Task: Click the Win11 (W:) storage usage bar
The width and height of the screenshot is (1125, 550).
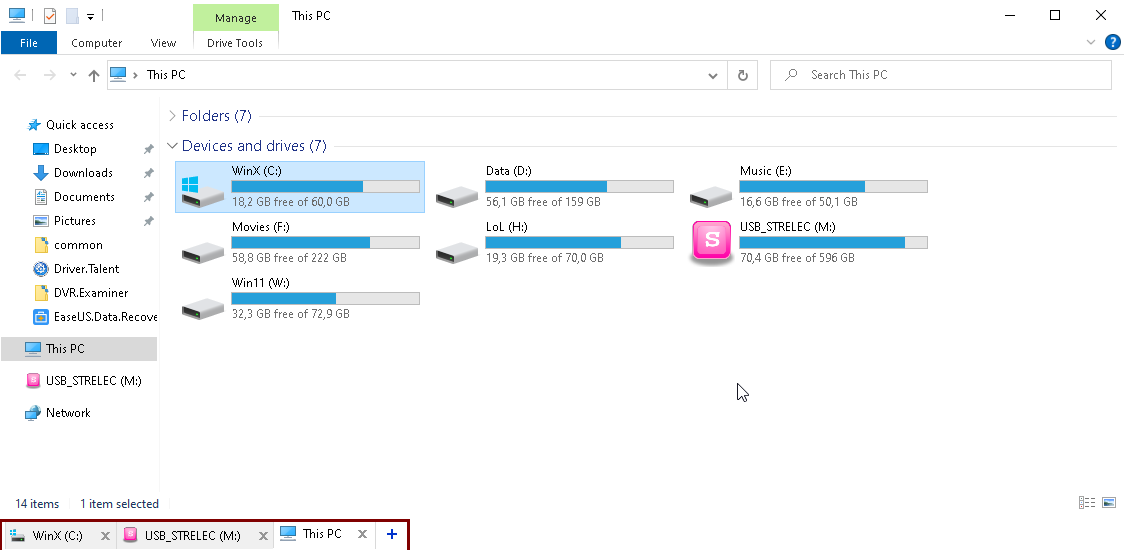Action: pos(326,298)
